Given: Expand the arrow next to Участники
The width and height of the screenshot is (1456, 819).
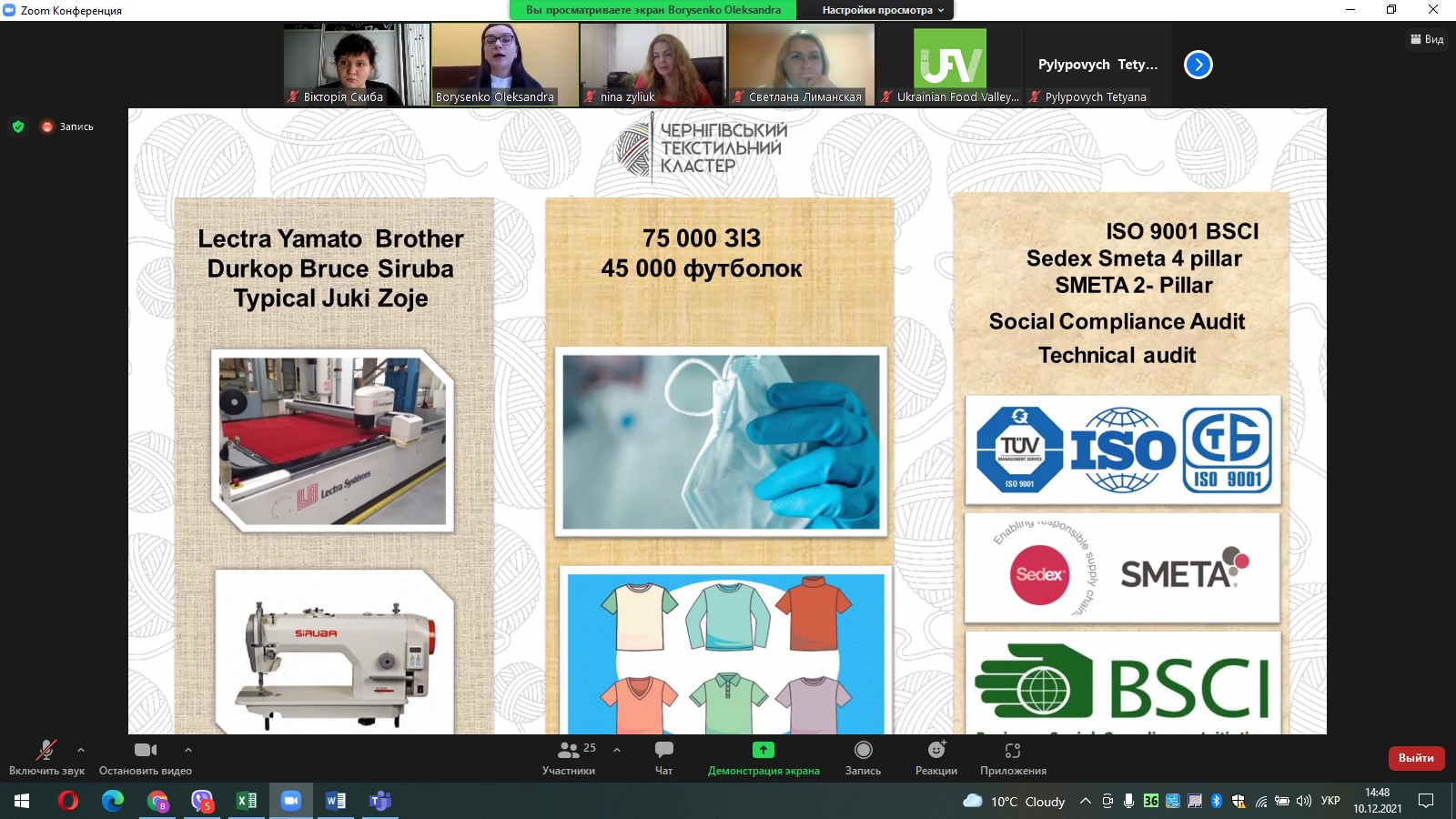Looking at the screenshot, I should (x=617, y=750).
